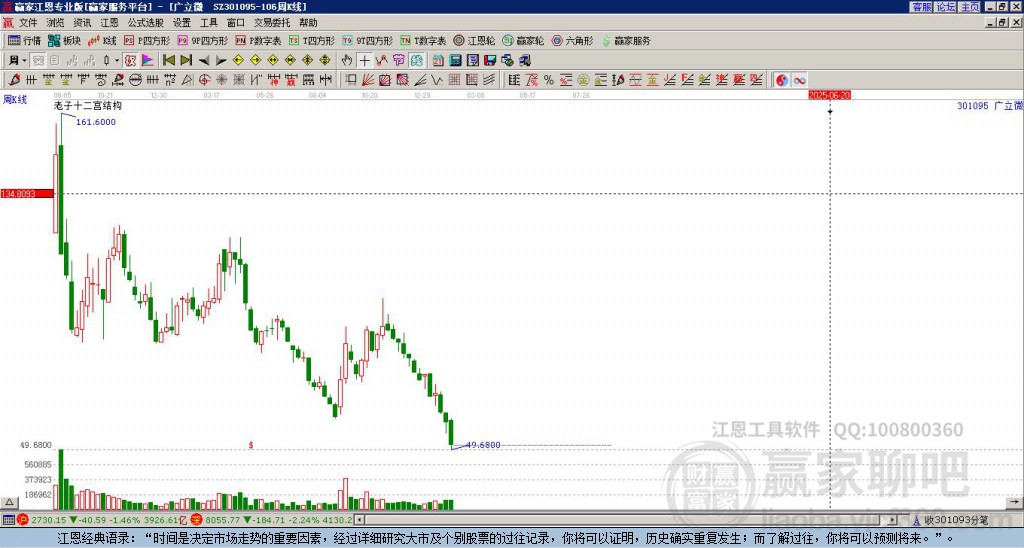Image resolution: width=1024 pixels, height=548 pixels.
Task: Open the 浏览 menu
Action: click(x=55, y=23)
